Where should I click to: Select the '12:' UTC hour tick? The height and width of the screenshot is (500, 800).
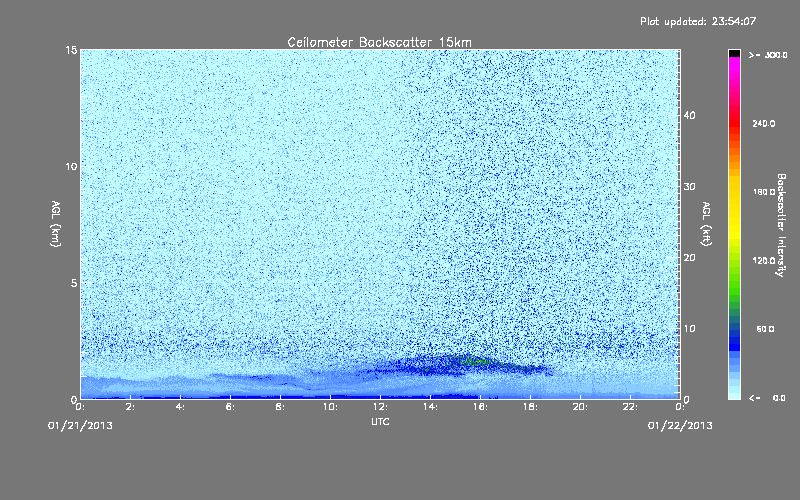coord(380,407)
